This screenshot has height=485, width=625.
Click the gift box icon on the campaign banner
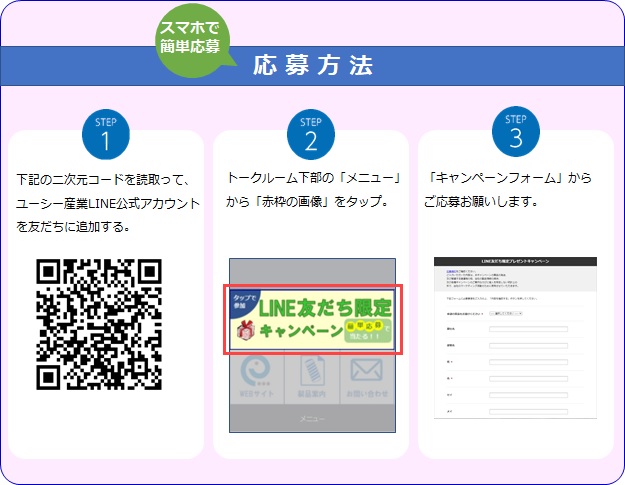(x=246, y=330)
